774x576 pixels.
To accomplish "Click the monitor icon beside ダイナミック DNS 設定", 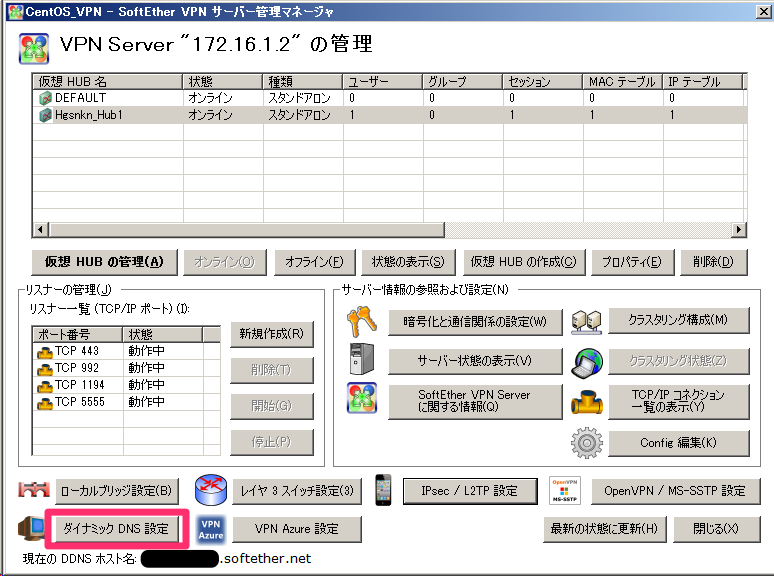I will point(31,528).
